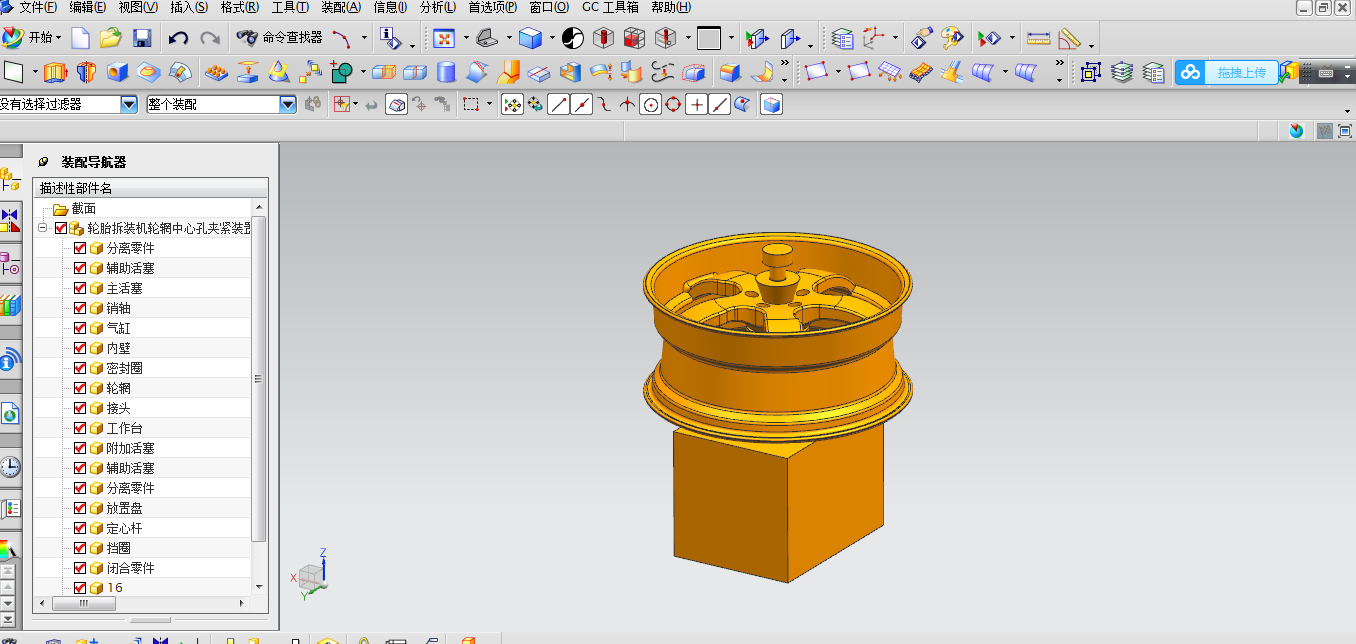Select the 定心杆 tree item
1356x644 pixels.
[x=124, y=528]
